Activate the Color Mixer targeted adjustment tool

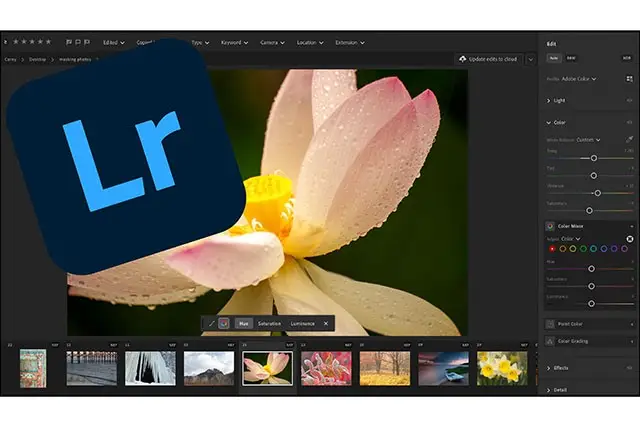pos(630,239)
